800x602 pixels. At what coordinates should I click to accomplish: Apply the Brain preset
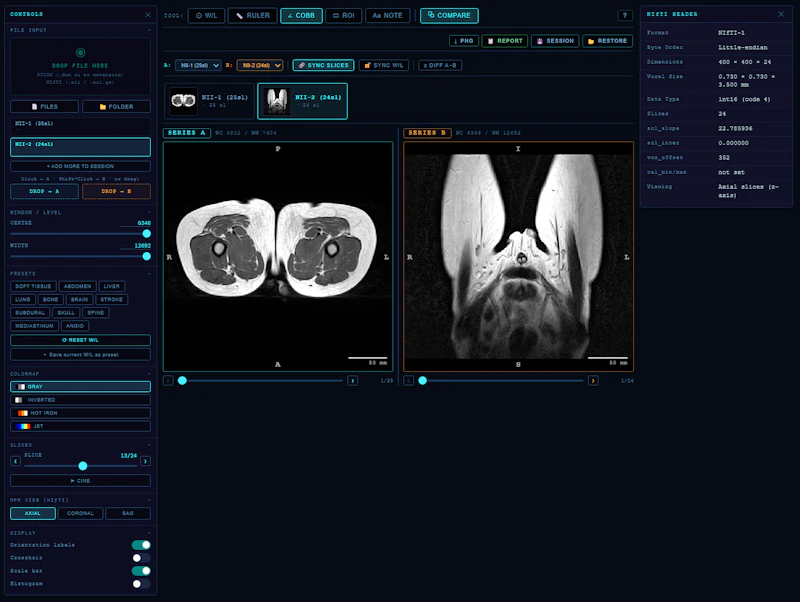tap(79, 299)
